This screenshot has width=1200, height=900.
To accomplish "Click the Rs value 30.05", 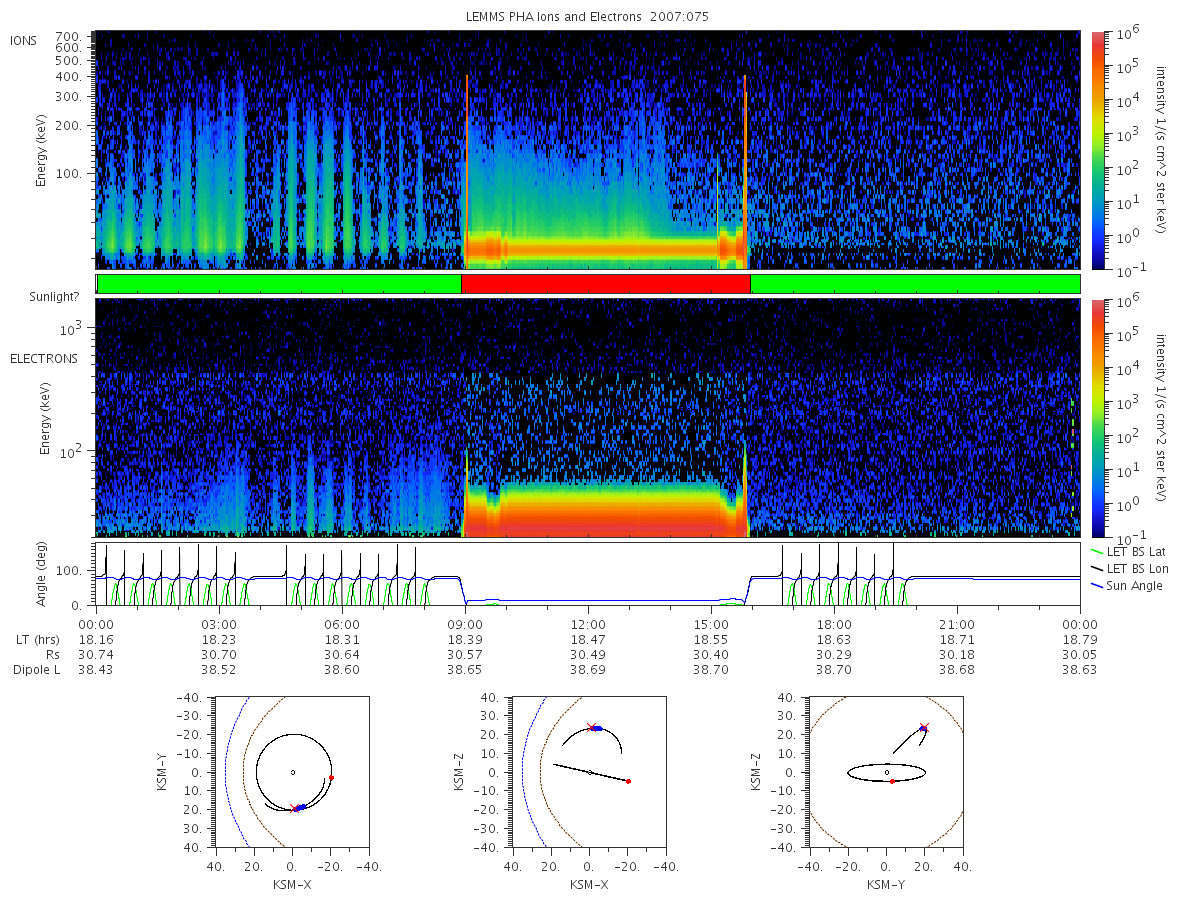I will [x=1080, y=653].
